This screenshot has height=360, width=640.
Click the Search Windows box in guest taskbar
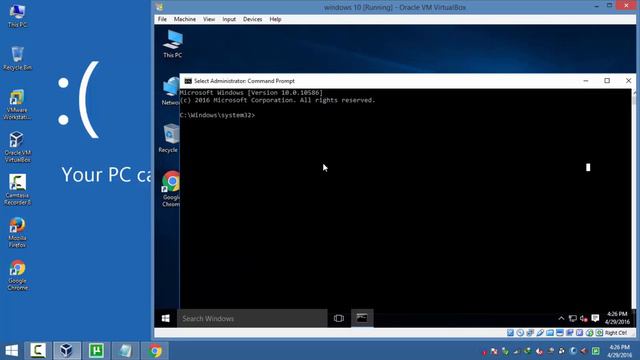[252, 318]
